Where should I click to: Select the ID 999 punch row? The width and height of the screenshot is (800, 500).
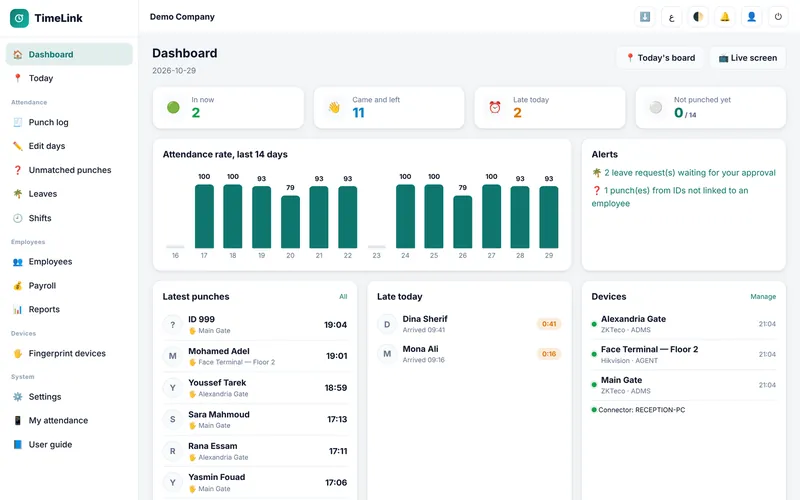pyautogui.click(x=255, y=324)
